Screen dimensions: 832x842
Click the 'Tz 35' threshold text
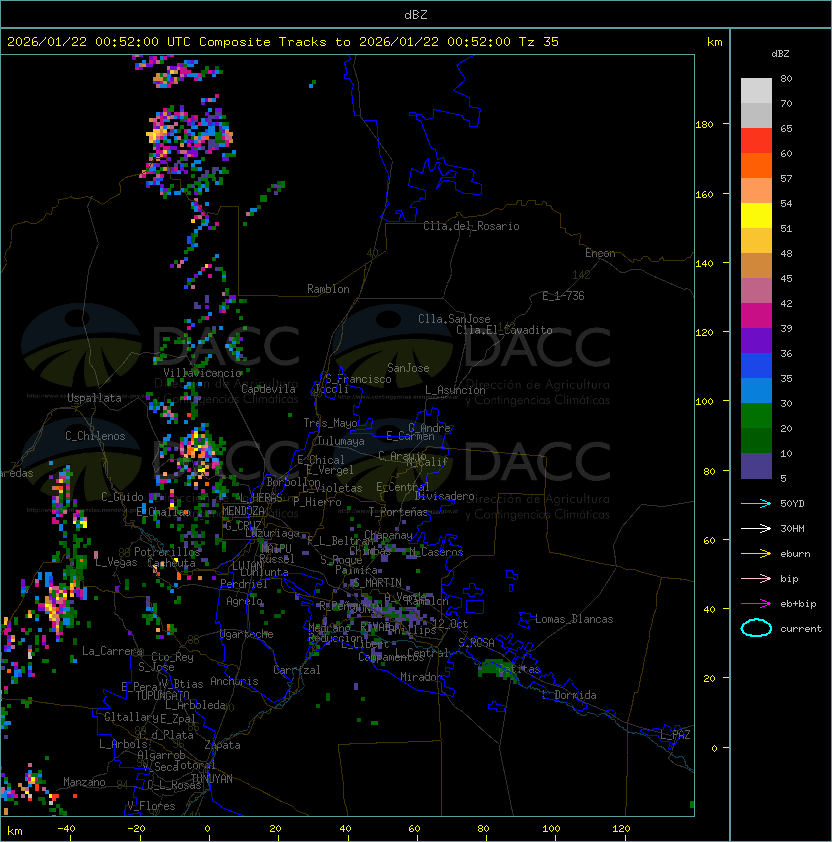tap(539, 42)
